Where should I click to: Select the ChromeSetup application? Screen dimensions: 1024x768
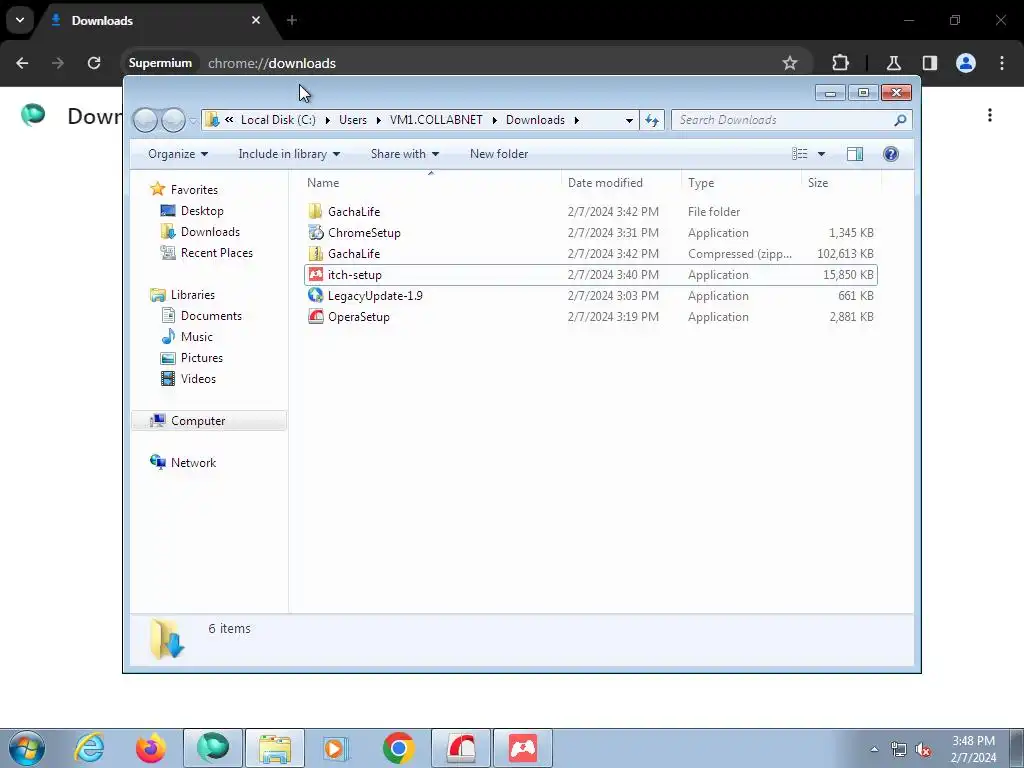click(591, 232)
